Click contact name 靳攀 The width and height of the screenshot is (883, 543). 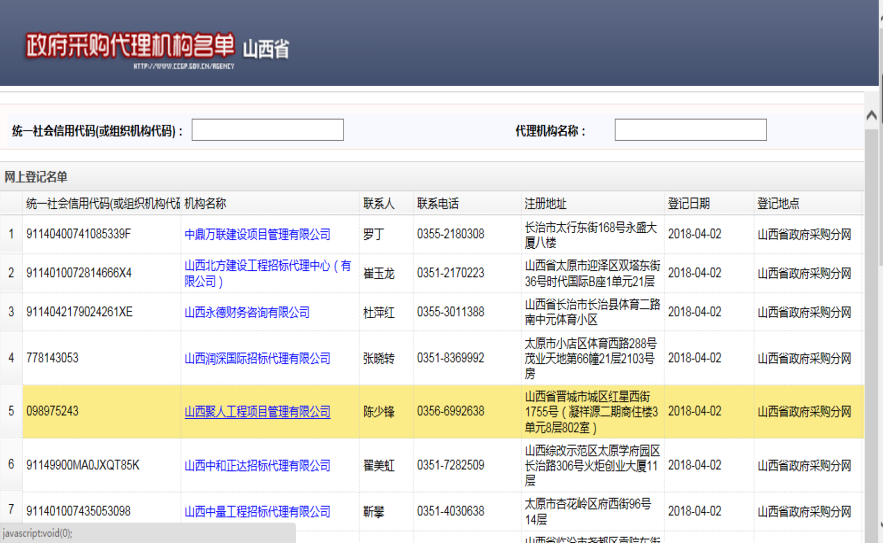coord(374,512)
